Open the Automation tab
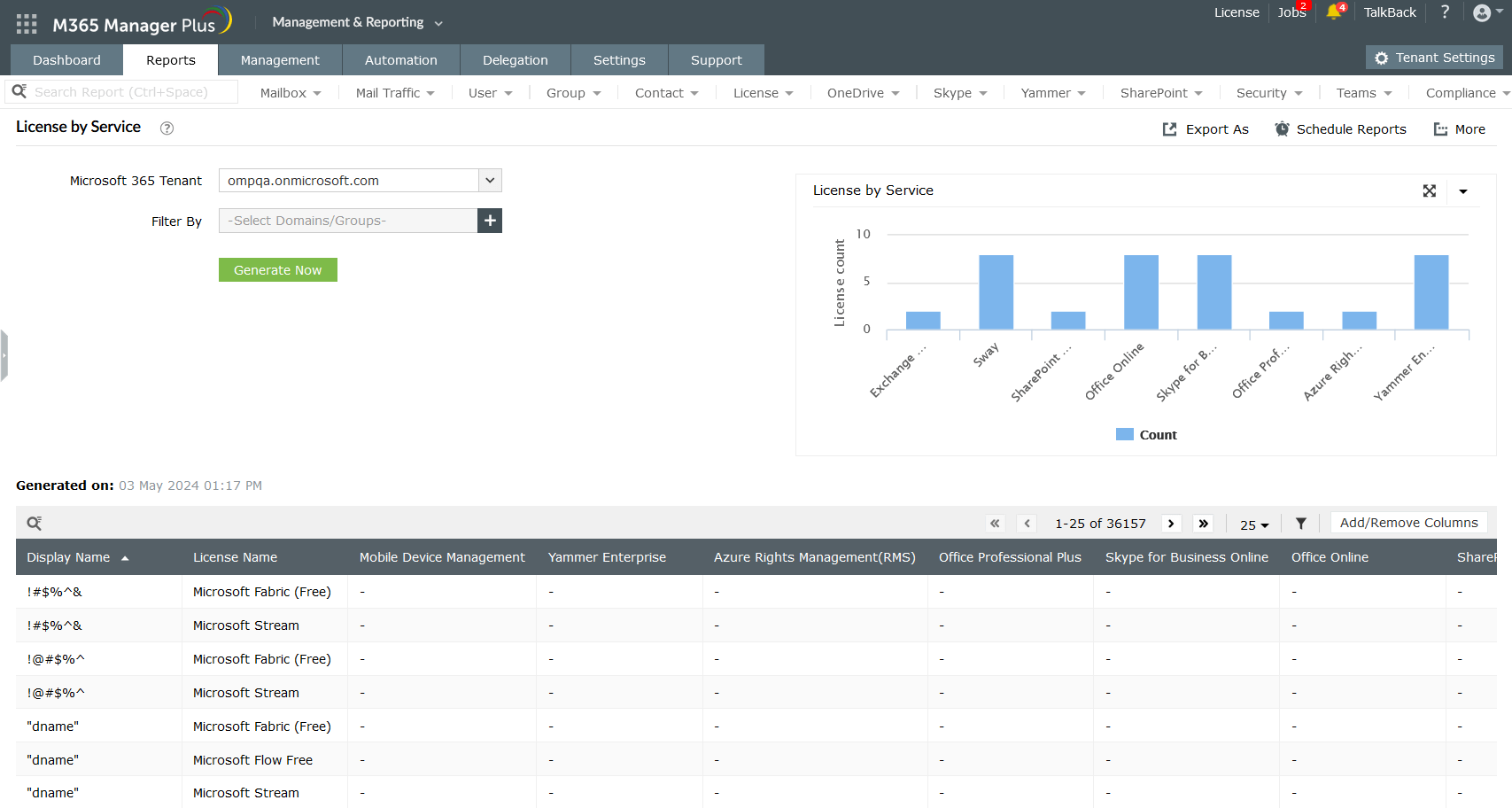Viewport: 1512px width, 808px height. tap(401, 60)
